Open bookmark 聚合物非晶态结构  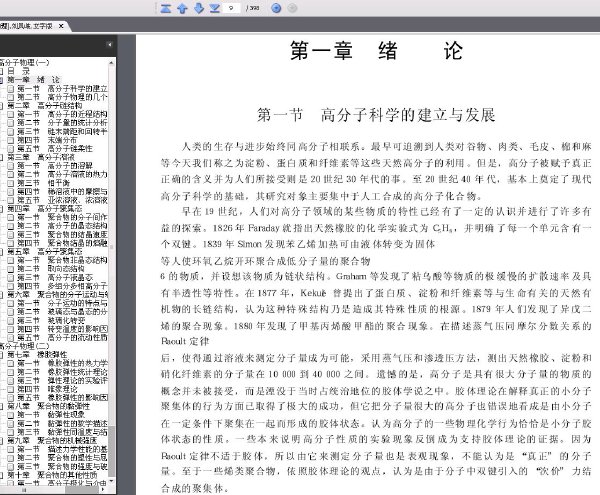(77, 260)
